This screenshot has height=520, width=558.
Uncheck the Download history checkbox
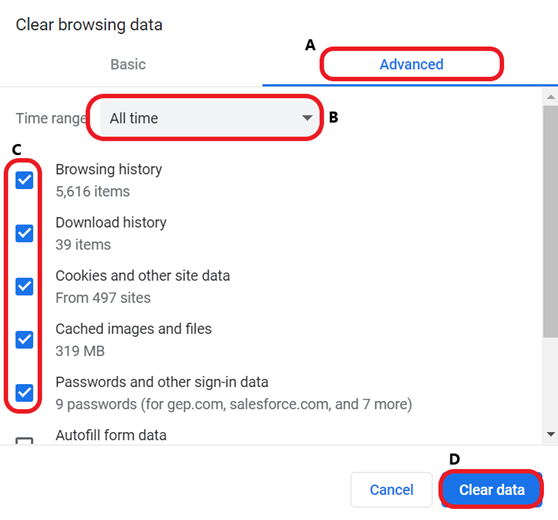point(24,233)
